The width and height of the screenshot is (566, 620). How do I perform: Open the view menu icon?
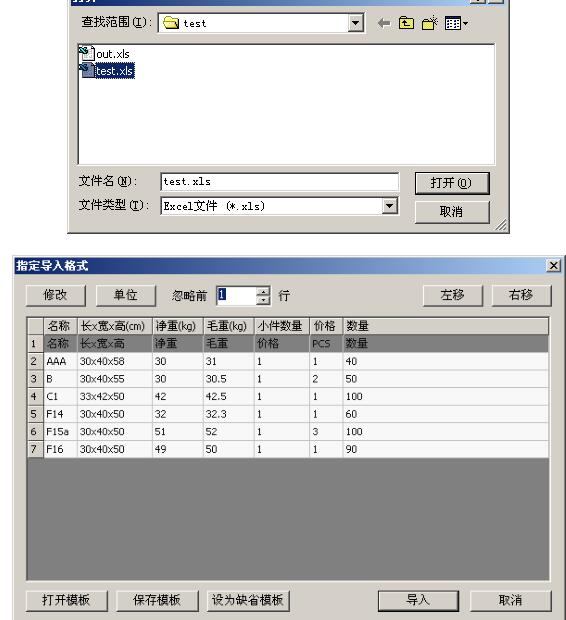[x=456, y=23]
